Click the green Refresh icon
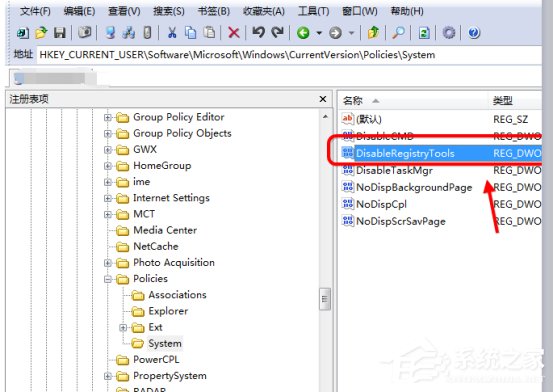Viewport: 554px width, 392px height. (424, 33)
